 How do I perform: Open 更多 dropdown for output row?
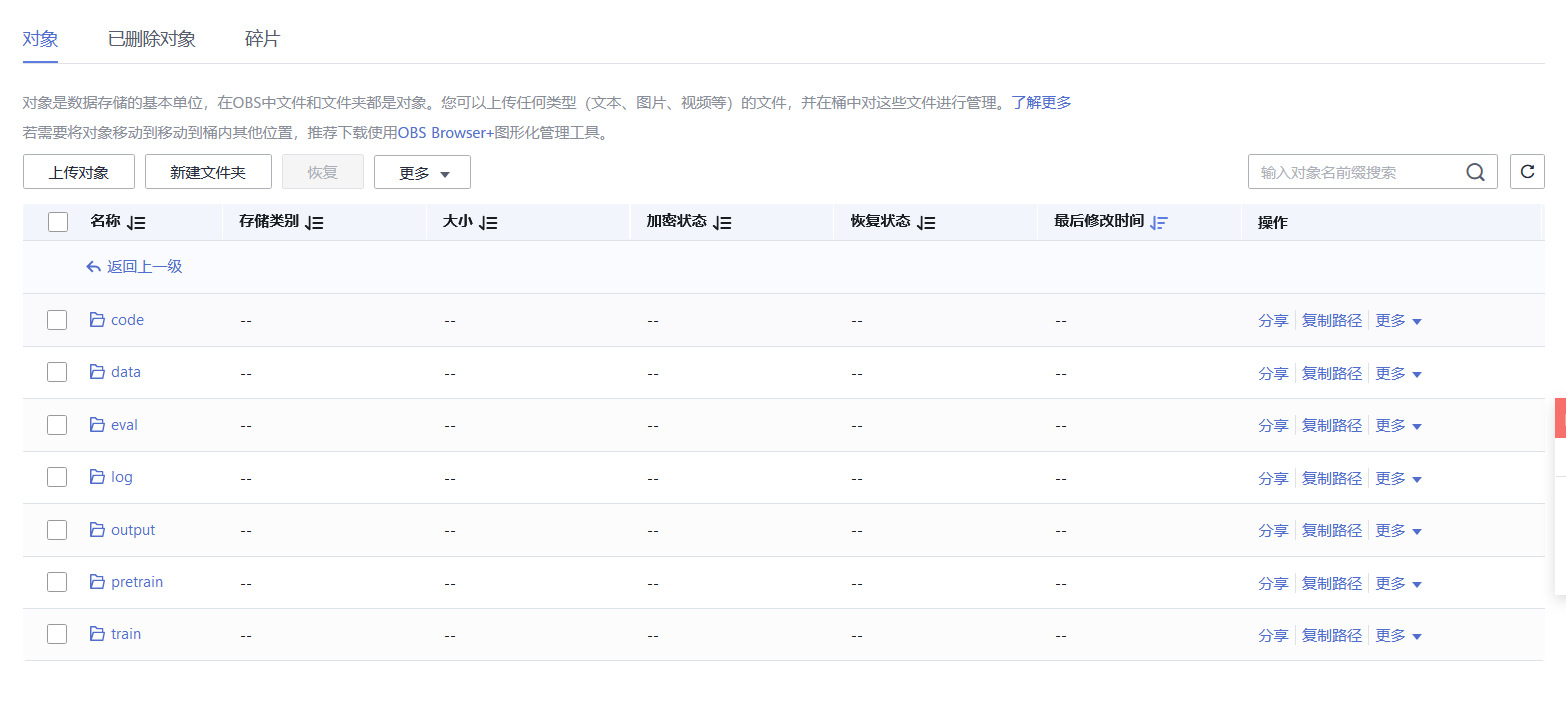[x=1399, y=531]
